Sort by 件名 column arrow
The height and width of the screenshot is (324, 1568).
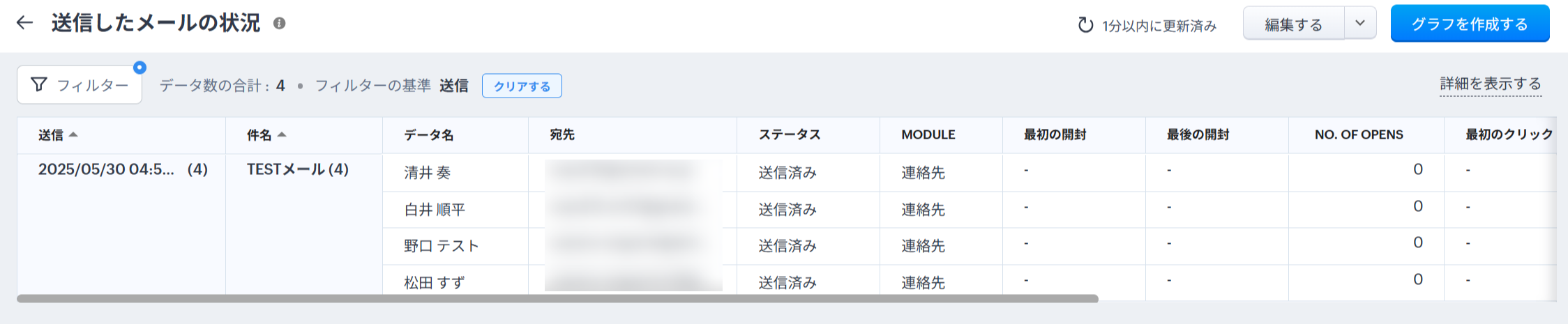click(x=282, y=134)
